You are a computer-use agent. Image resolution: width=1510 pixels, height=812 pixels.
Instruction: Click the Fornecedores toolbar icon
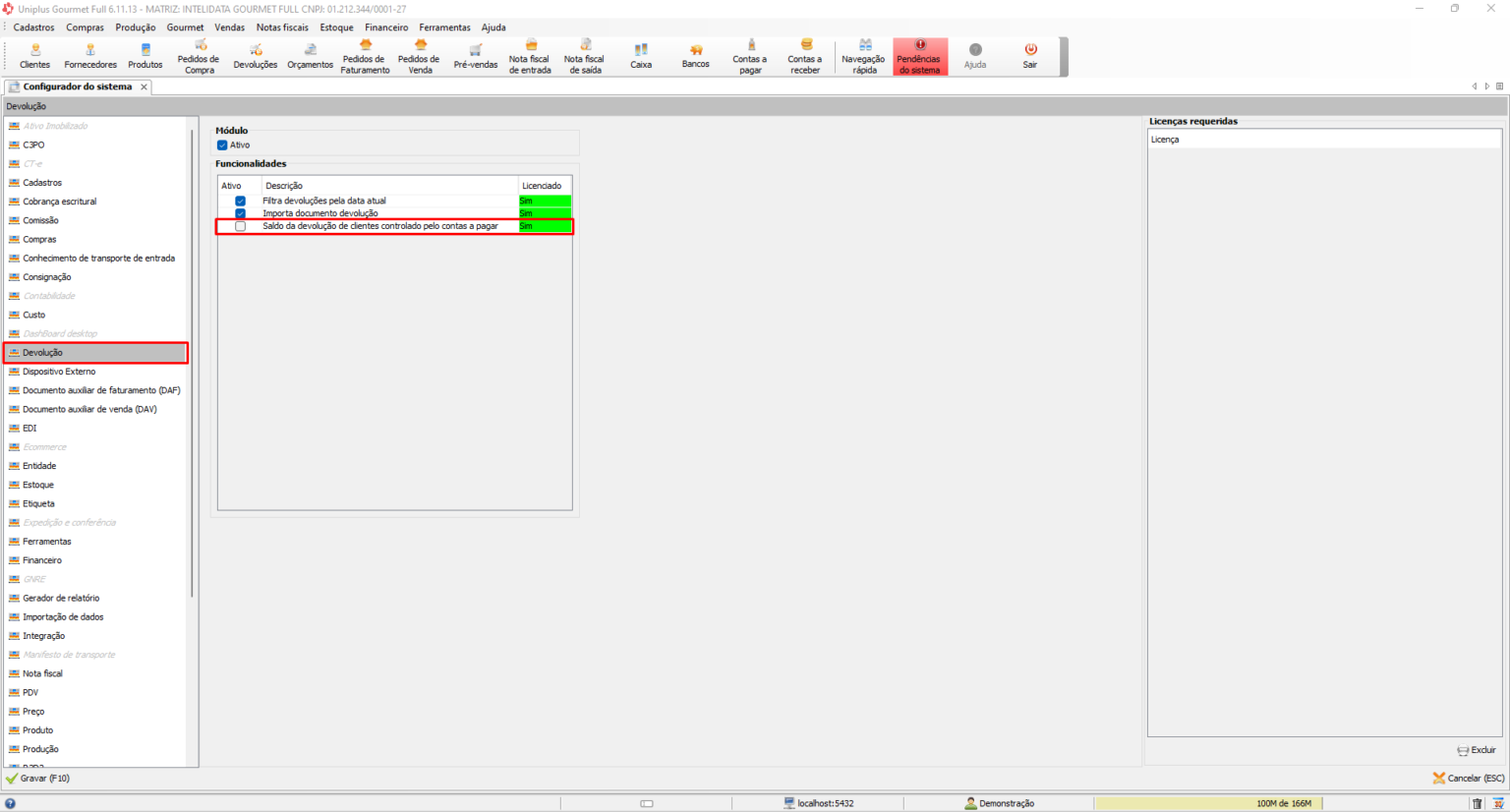click(x=90, y=56)
